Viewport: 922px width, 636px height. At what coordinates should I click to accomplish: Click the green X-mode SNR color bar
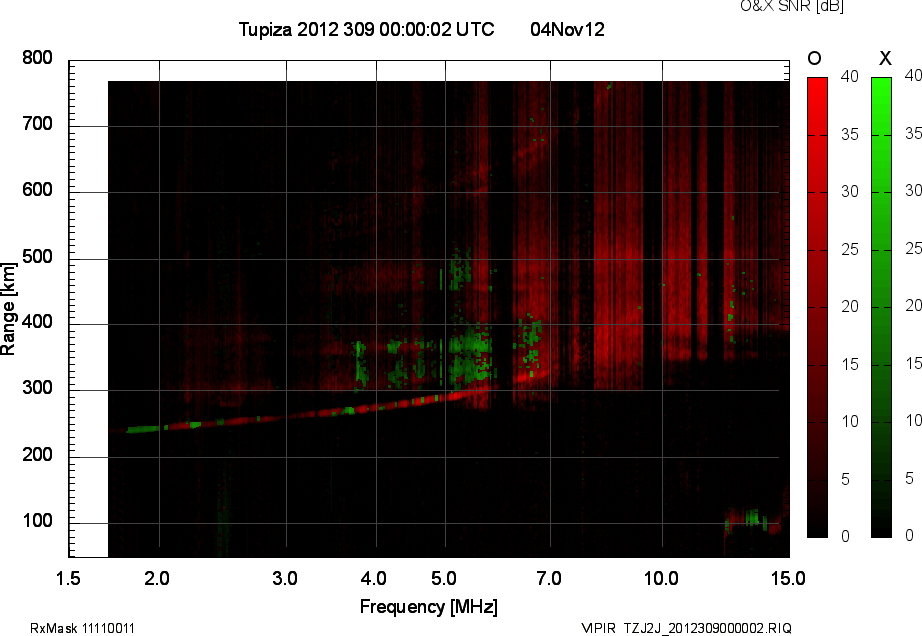(881, 307)
